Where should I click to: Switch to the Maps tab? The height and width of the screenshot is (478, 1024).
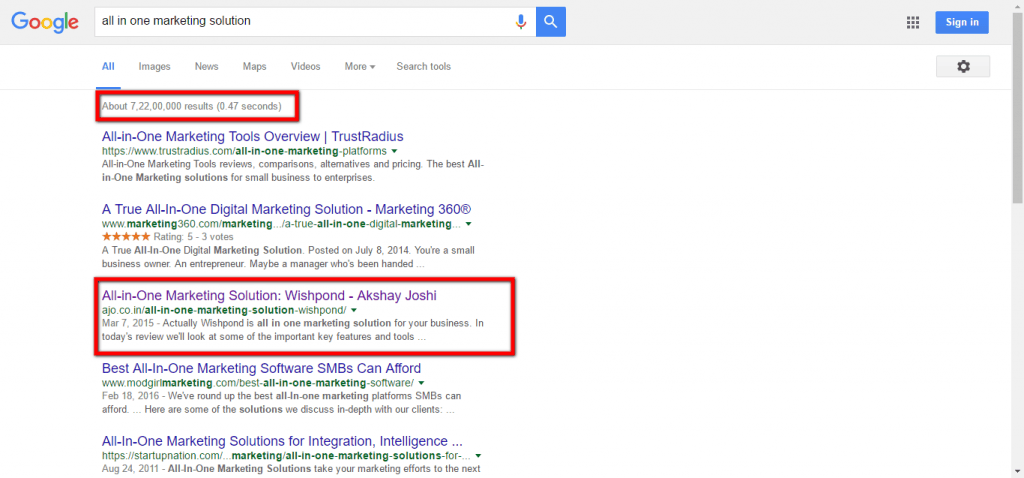tap(254, 67)
